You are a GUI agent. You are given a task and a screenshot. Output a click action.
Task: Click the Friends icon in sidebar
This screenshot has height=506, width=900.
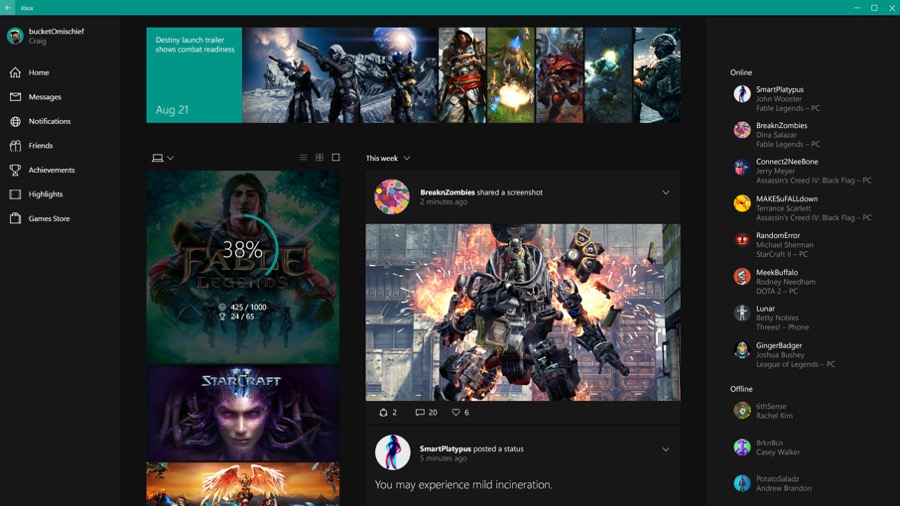click(x=15, y=146)
